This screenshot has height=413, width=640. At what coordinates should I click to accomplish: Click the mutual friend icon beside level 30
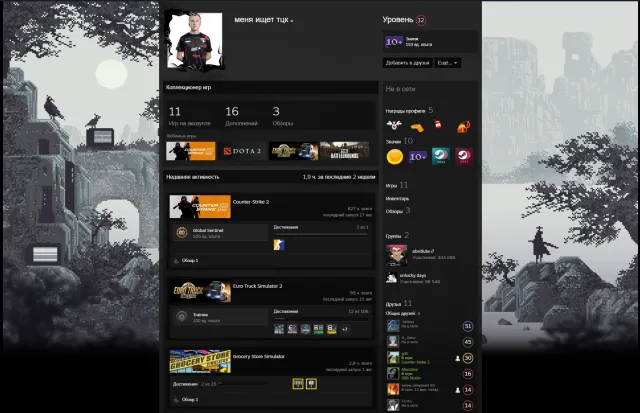(458, 358)
